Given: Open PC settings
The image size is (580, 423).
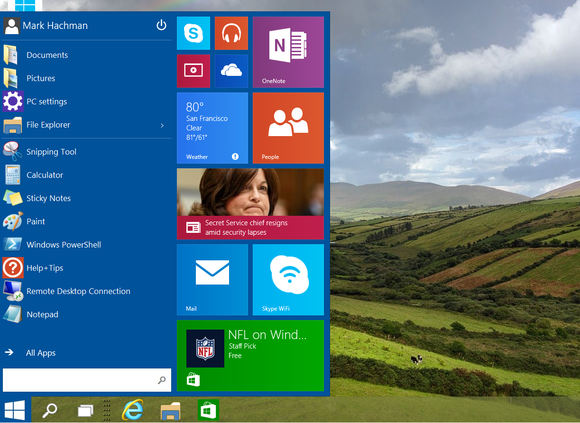Looking at the screenshot, I should pos(87,102).
